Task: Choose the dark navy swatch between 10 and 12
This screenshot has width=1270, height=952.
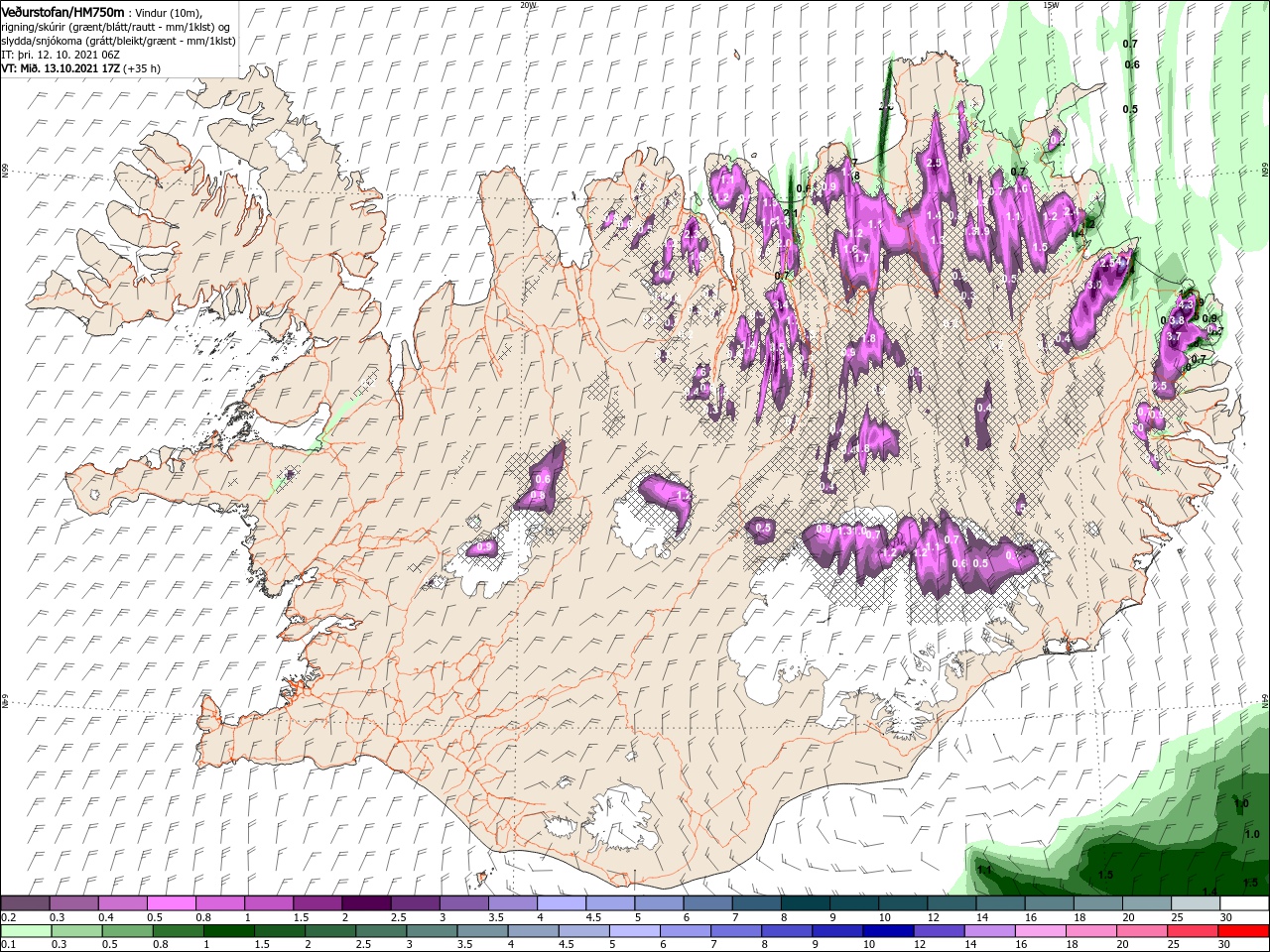Action: pyautogui.click(x=887, y=931)
